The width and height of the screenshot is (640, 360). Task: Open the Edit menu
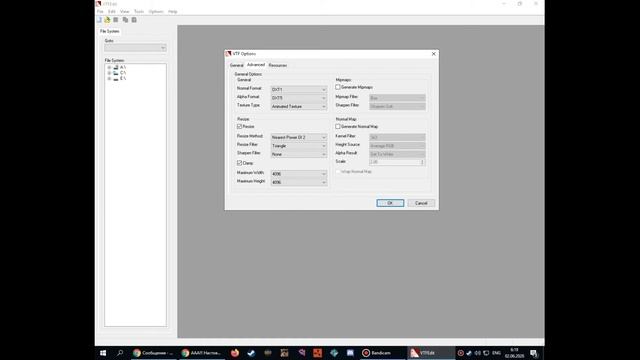point(112,11)
